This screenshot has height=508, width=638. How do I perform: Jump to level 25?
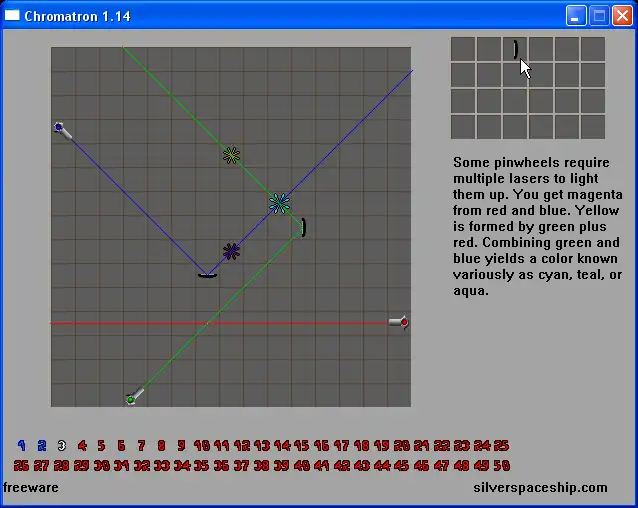pos(501,446)
